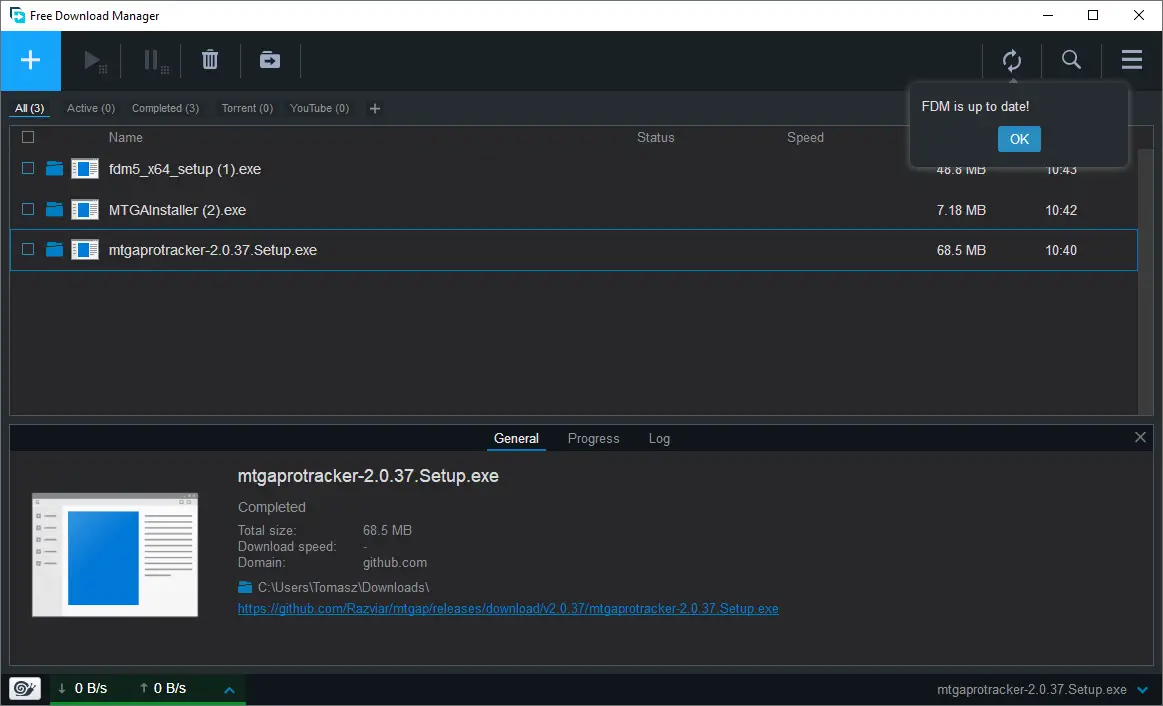Close the details panel with X
The width and height of the screenshot is (1163, 706).
[1140, 438]
